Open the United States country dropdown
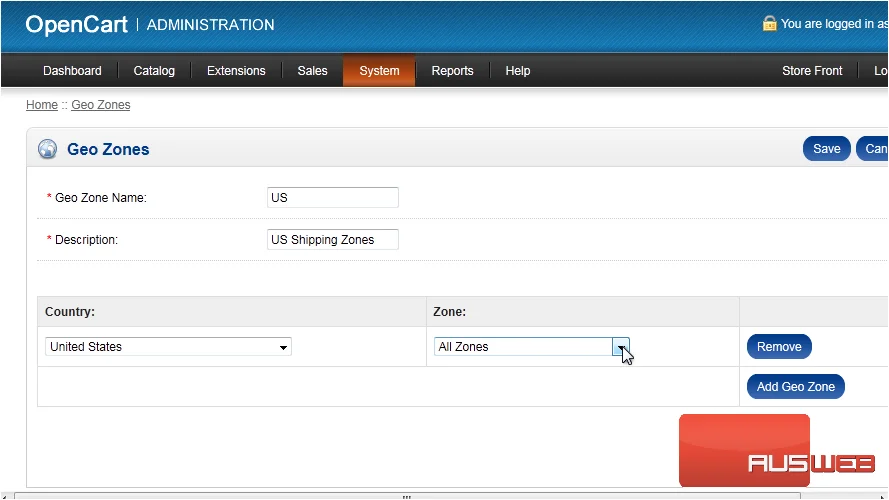The width and height of the screenshot is (889, 500). tap(168, 346)
